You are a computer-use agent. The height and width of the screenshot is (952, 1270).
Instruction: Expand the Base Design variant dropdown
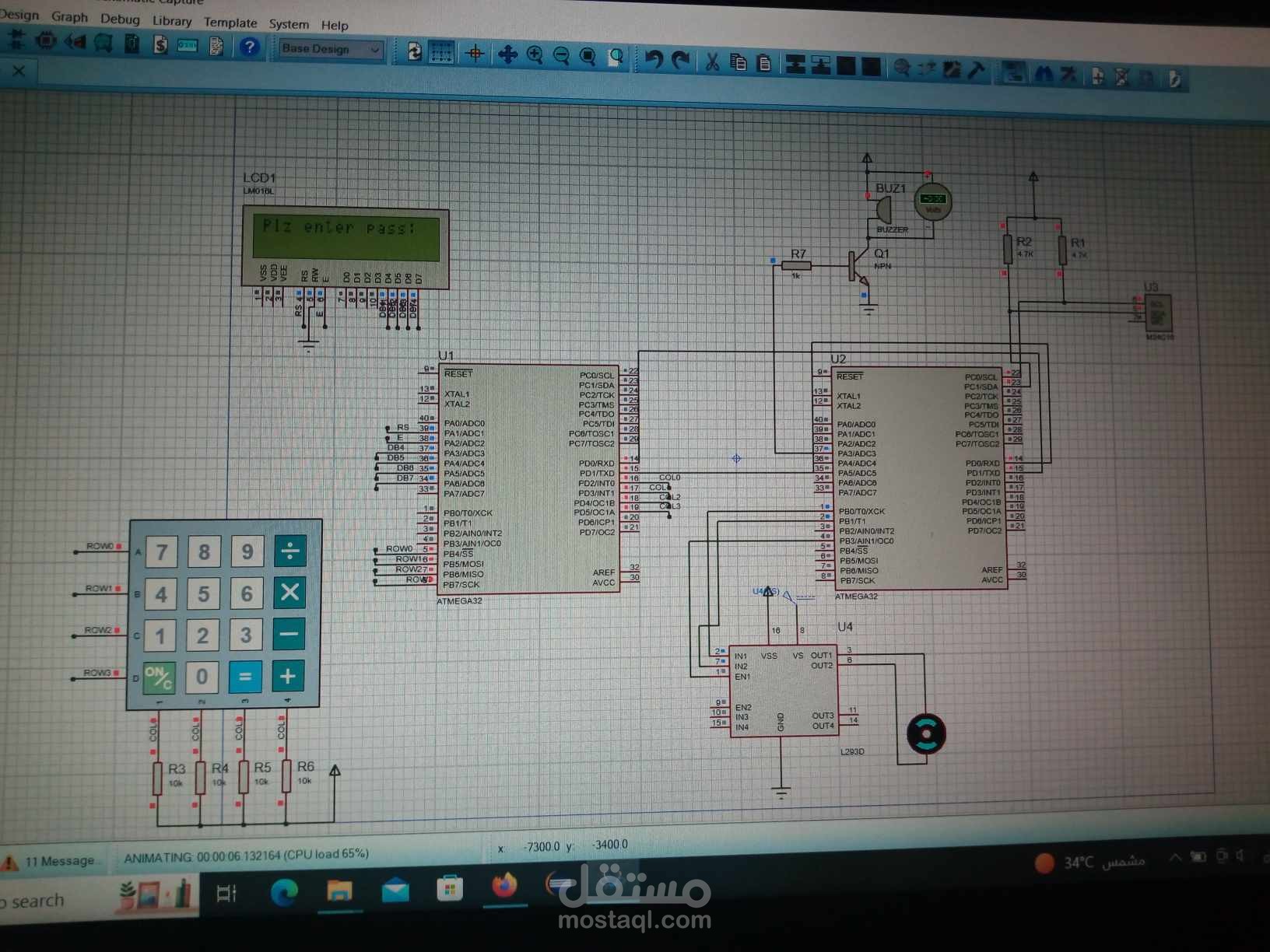[x=332, y=49]
